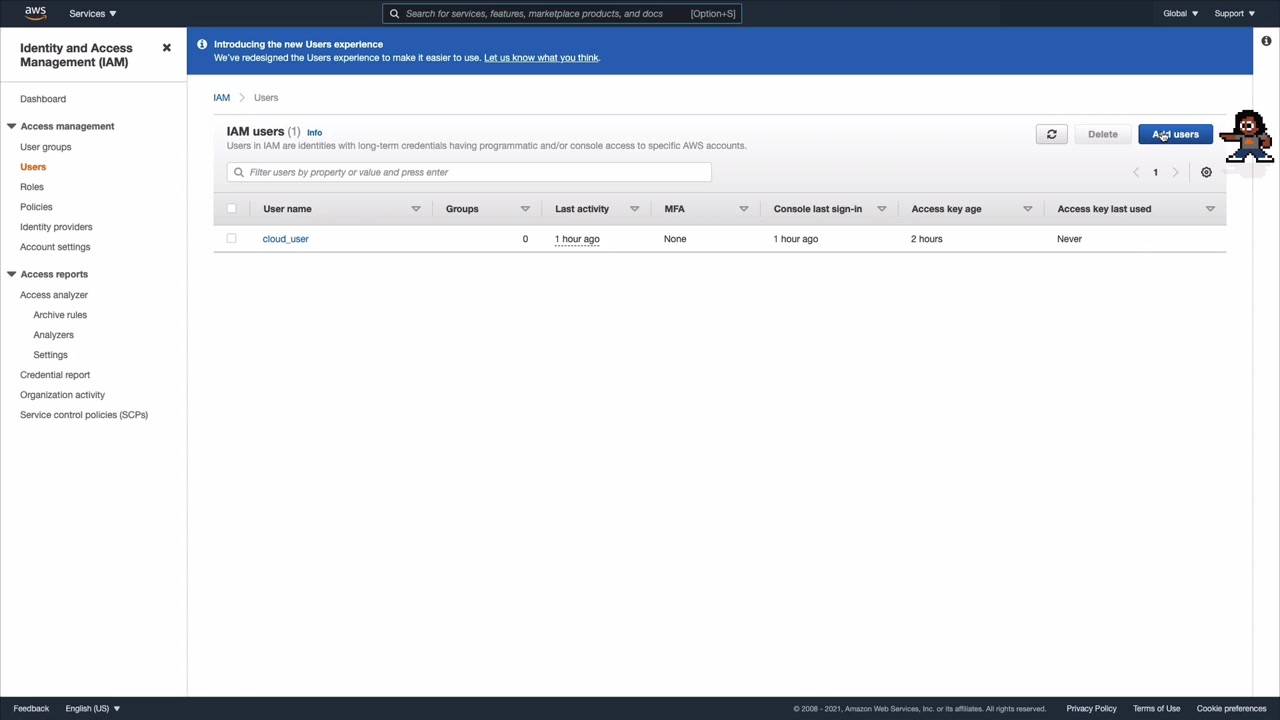Click the 'None' MFA cell for cloud_user
Image resolution: width=1280 pixels, height=720 pixels.
675,239
